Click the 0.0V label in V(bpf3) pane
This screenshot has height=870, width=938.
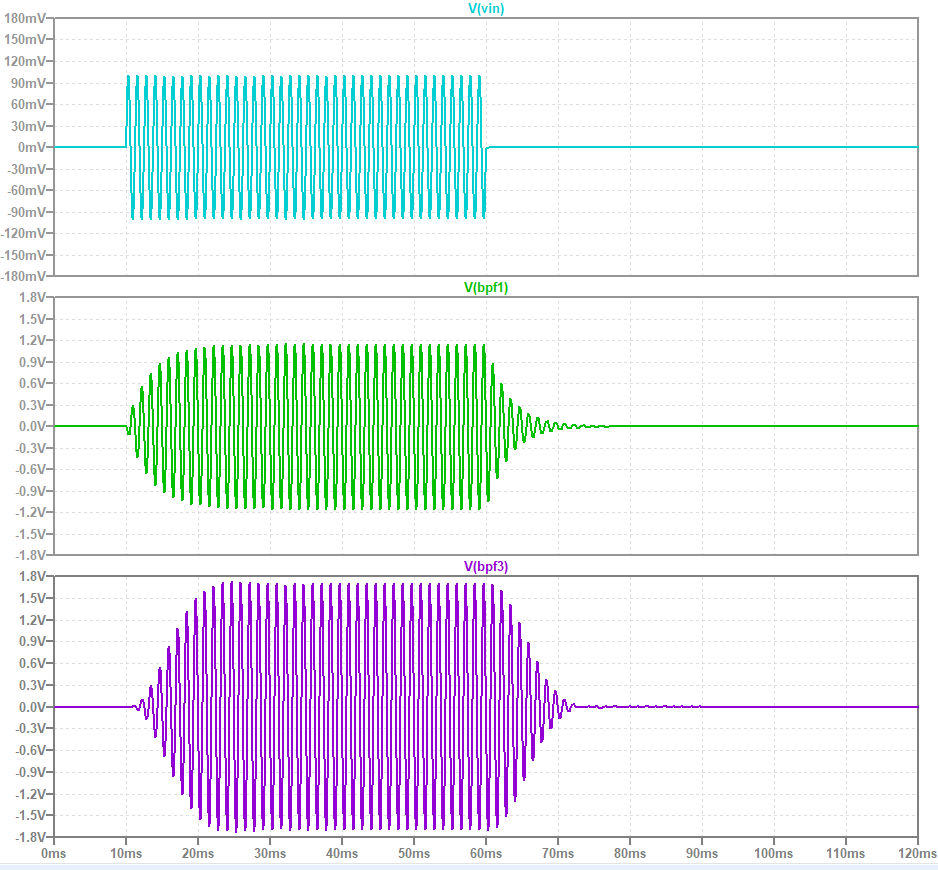pos(31,707)
